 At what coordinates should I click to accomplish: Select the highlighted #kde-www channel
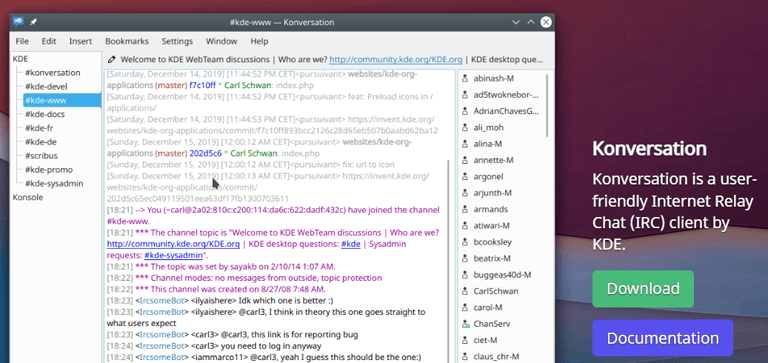point(62,100)
